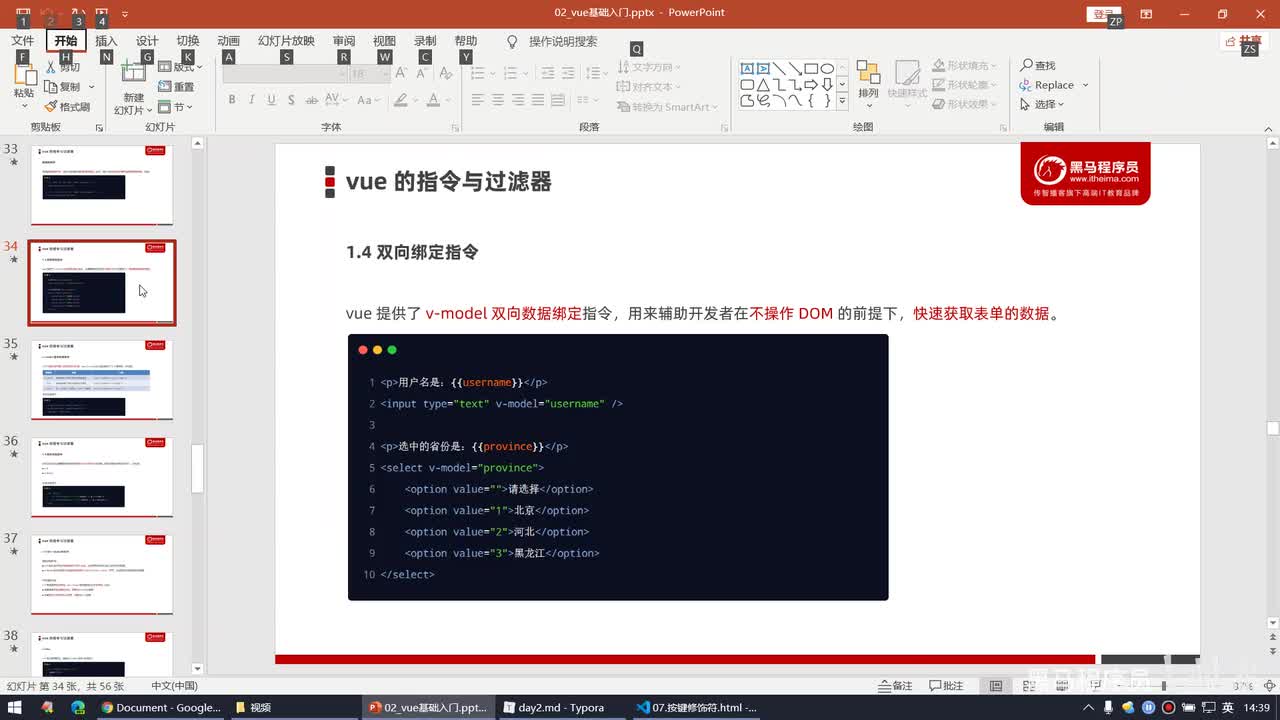
Task: Click the Select (选择) button
Action: [x=1042, y=104]
